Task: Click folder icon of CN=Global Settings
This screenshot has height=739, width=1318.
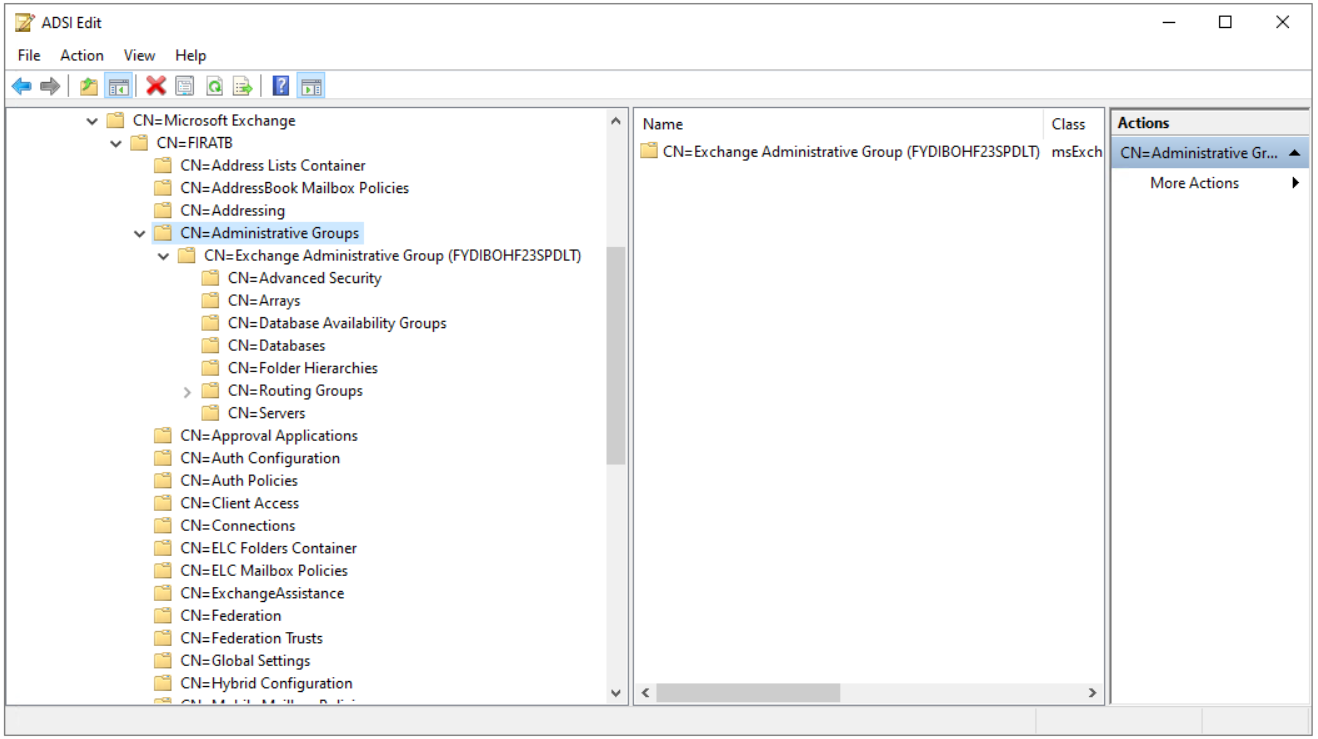Action: click(x=163, y=661)
